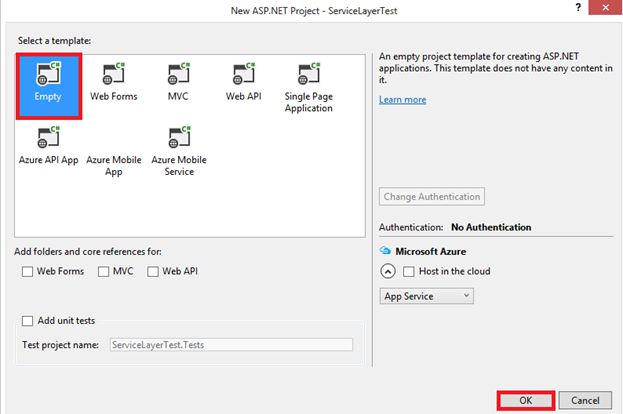Screen dimensions: 623x414
Task: Enable Web Forms folders and references checkbox
Action: (x=27, y=271)
